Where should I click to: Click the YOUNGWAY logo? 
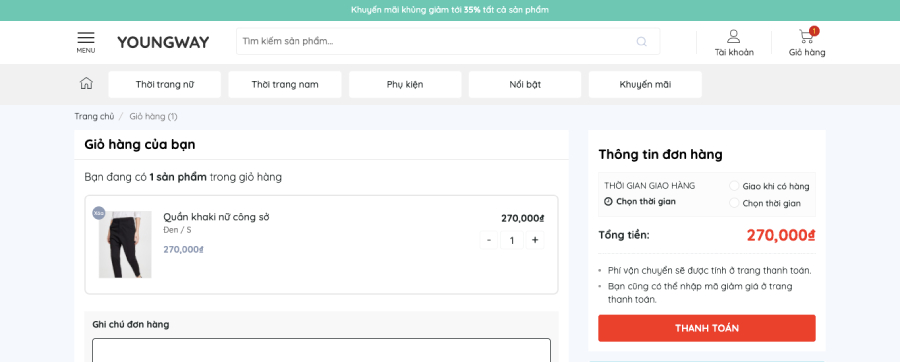[x=164, y=42]
